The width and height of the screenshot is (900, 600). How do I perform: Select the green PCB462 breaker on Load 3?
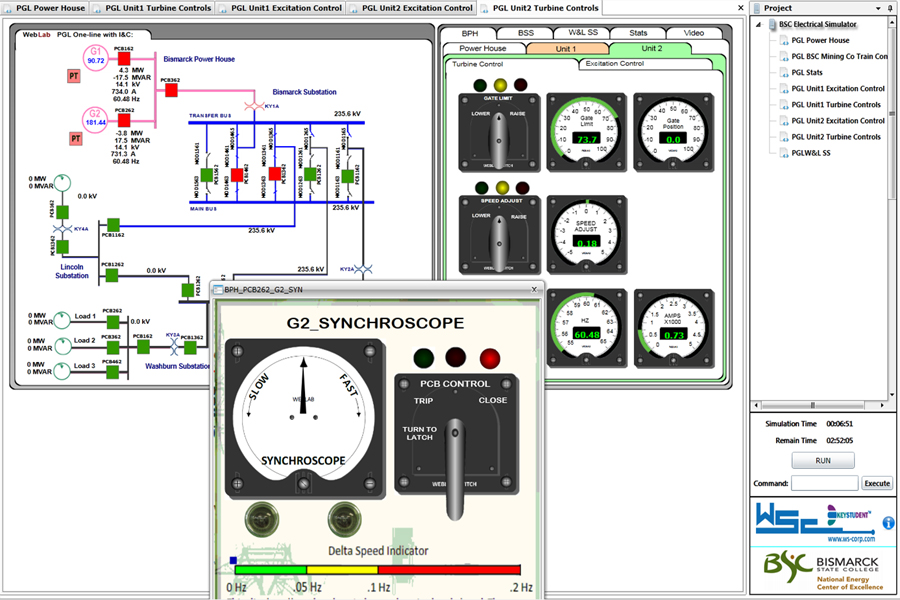click(x=112, y=371)
